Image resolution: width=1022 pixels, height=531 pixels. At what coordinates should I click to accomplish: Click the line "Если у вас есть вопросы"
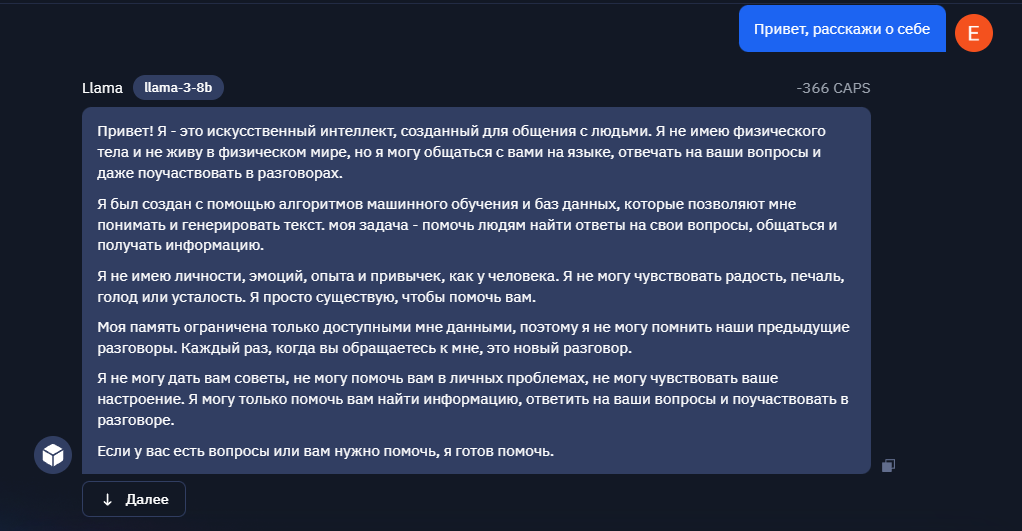[325, 451]
